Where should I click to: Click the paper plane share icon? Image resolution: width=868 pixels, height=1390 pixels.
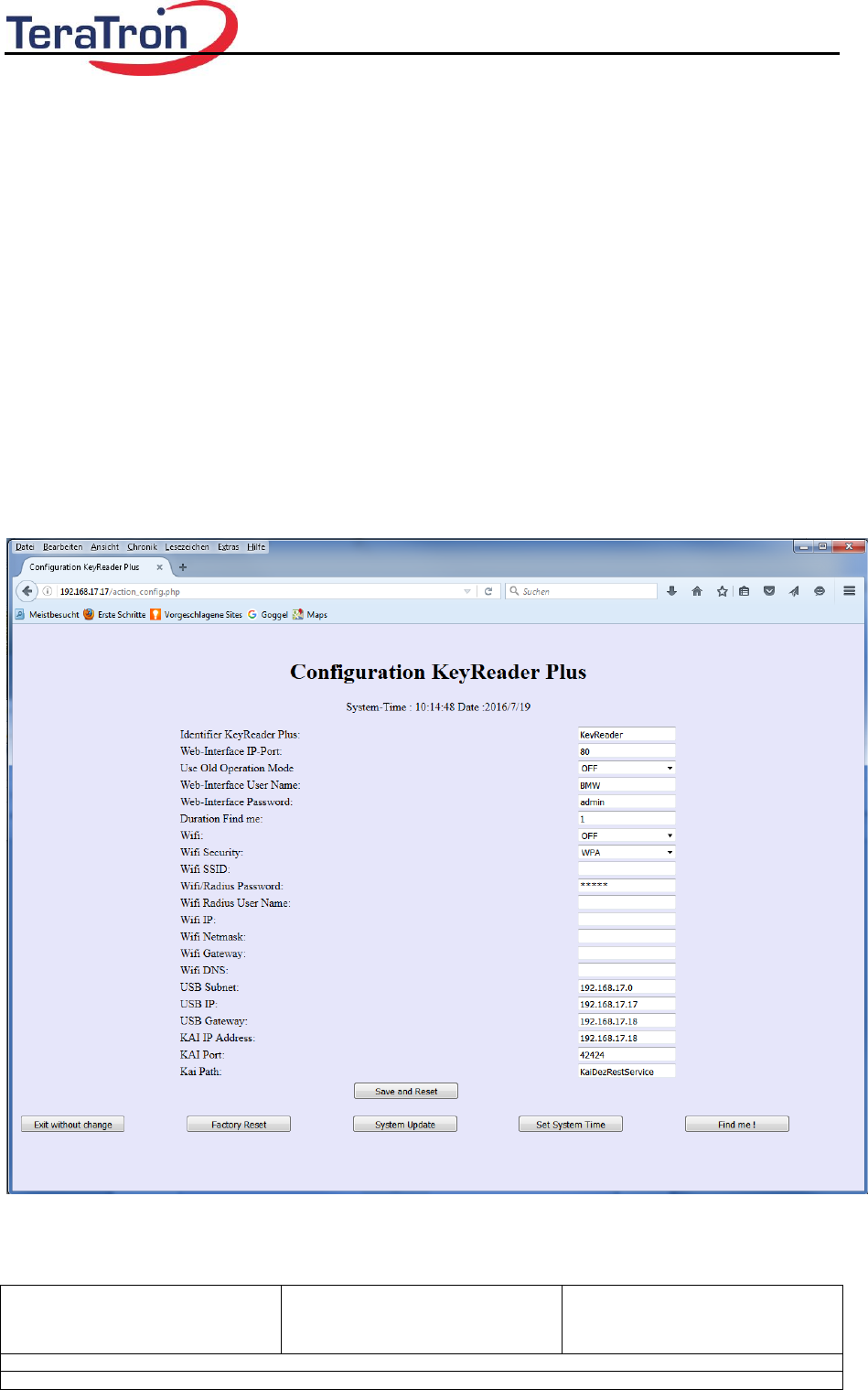(x=794, y=591)
